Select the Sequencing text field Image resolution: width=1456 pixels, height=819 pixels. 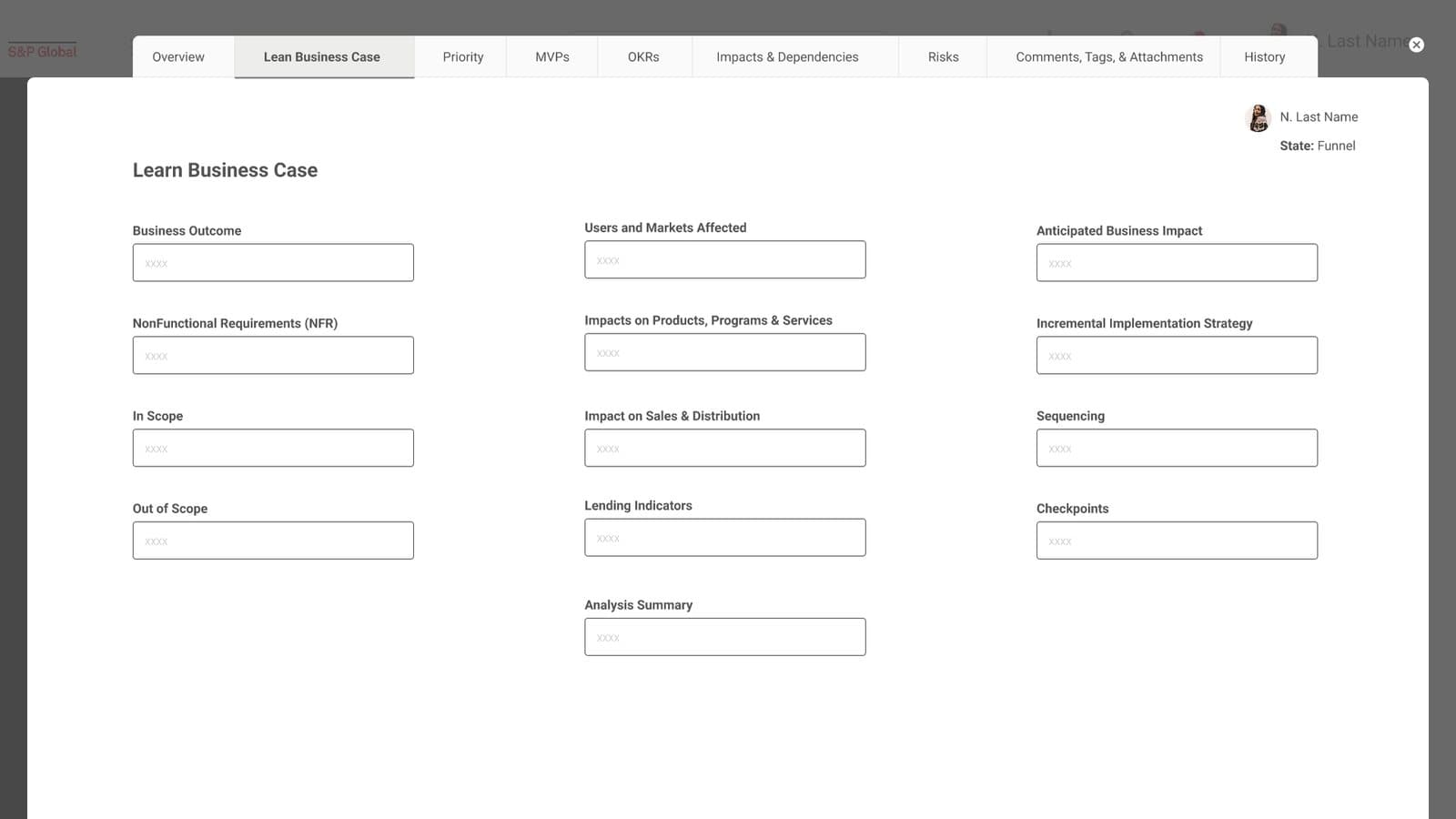click(x=1177, y=448)
